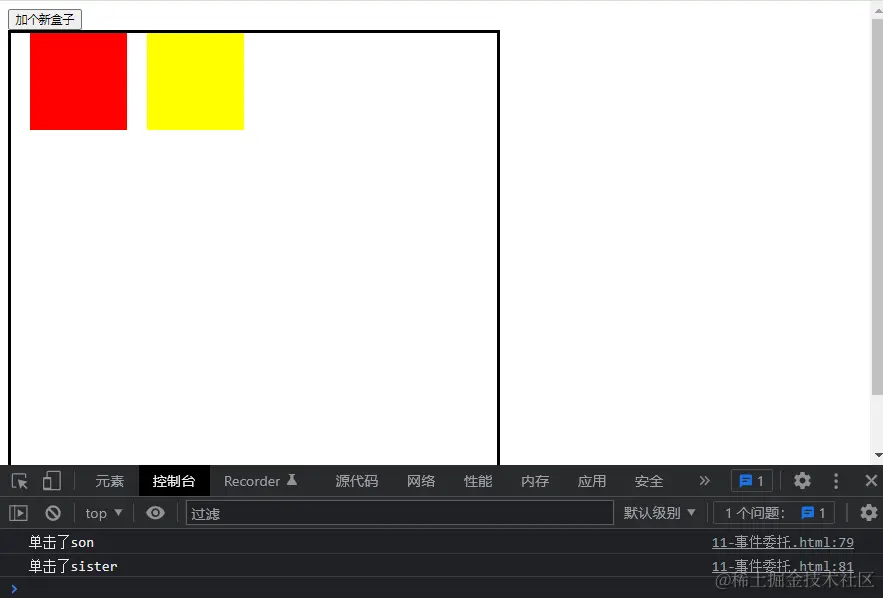
Task: Switch to the 网络 tab
Action: [421, 481]
